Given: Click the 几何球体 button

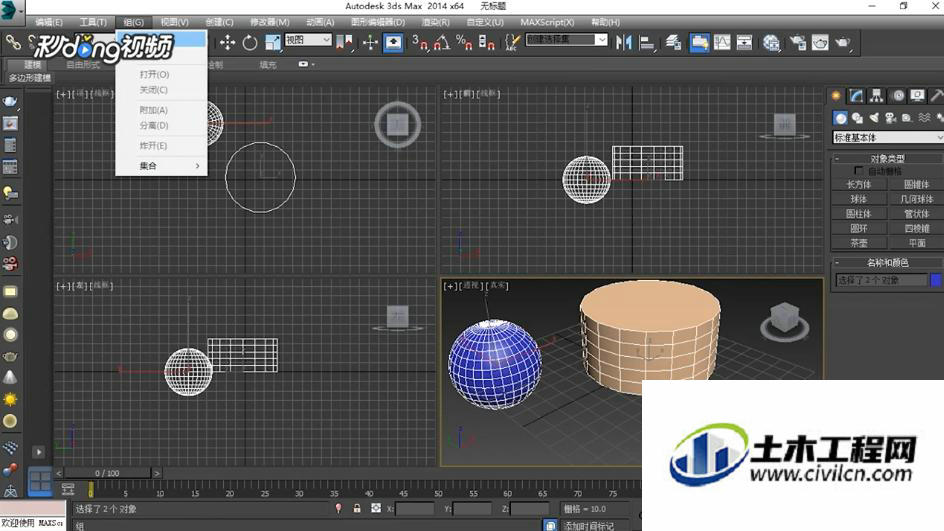Looking at the screenshot, I should pos(916,199).
